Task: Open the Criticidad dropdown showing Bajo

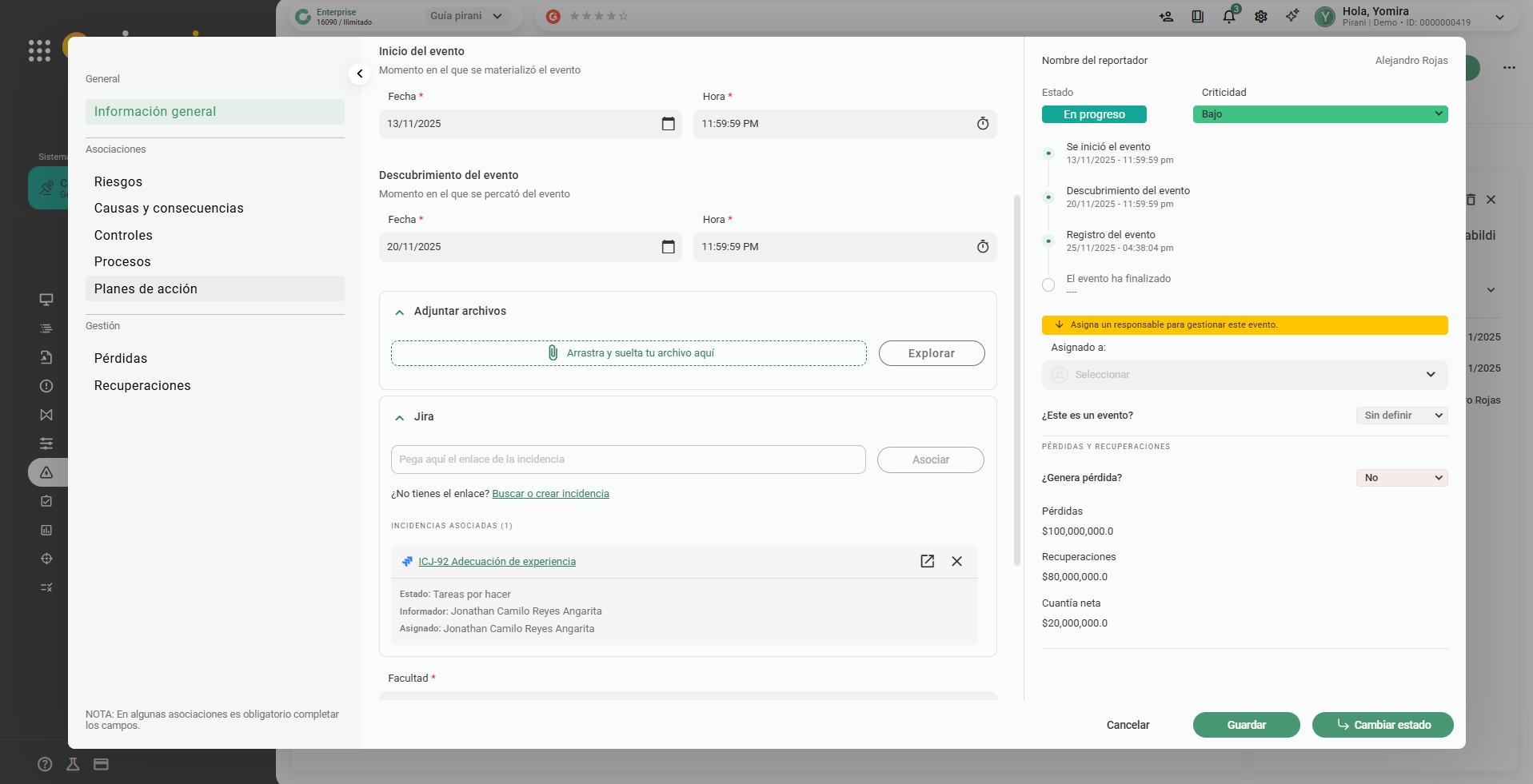Action: click(x=1319, y=114)
